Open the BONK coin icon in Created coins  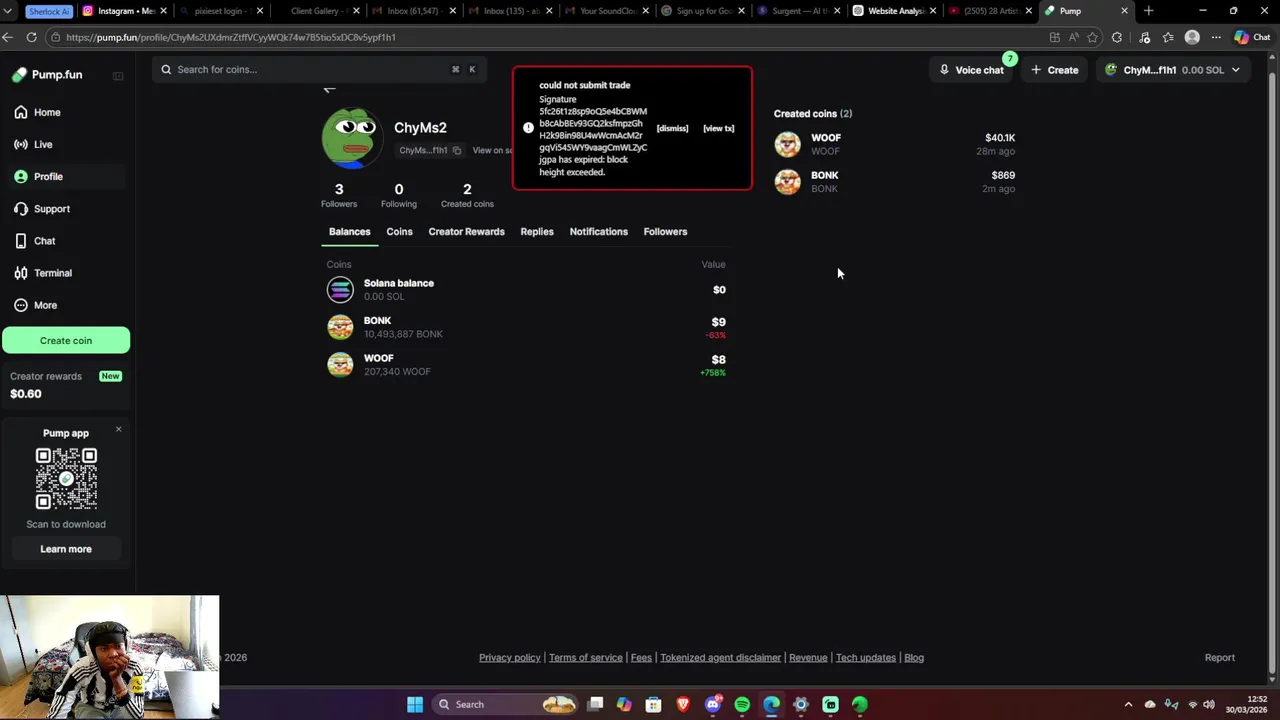(x=788, y=182)
